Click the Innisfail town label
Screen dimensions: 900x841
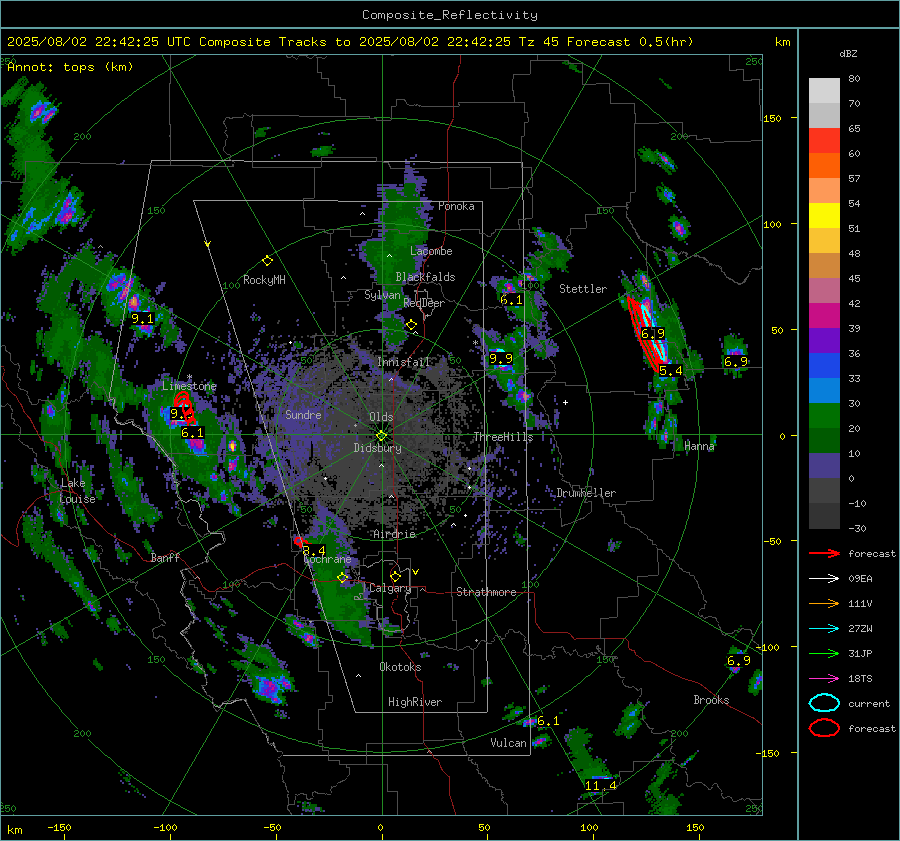click(x=403, y=362)
